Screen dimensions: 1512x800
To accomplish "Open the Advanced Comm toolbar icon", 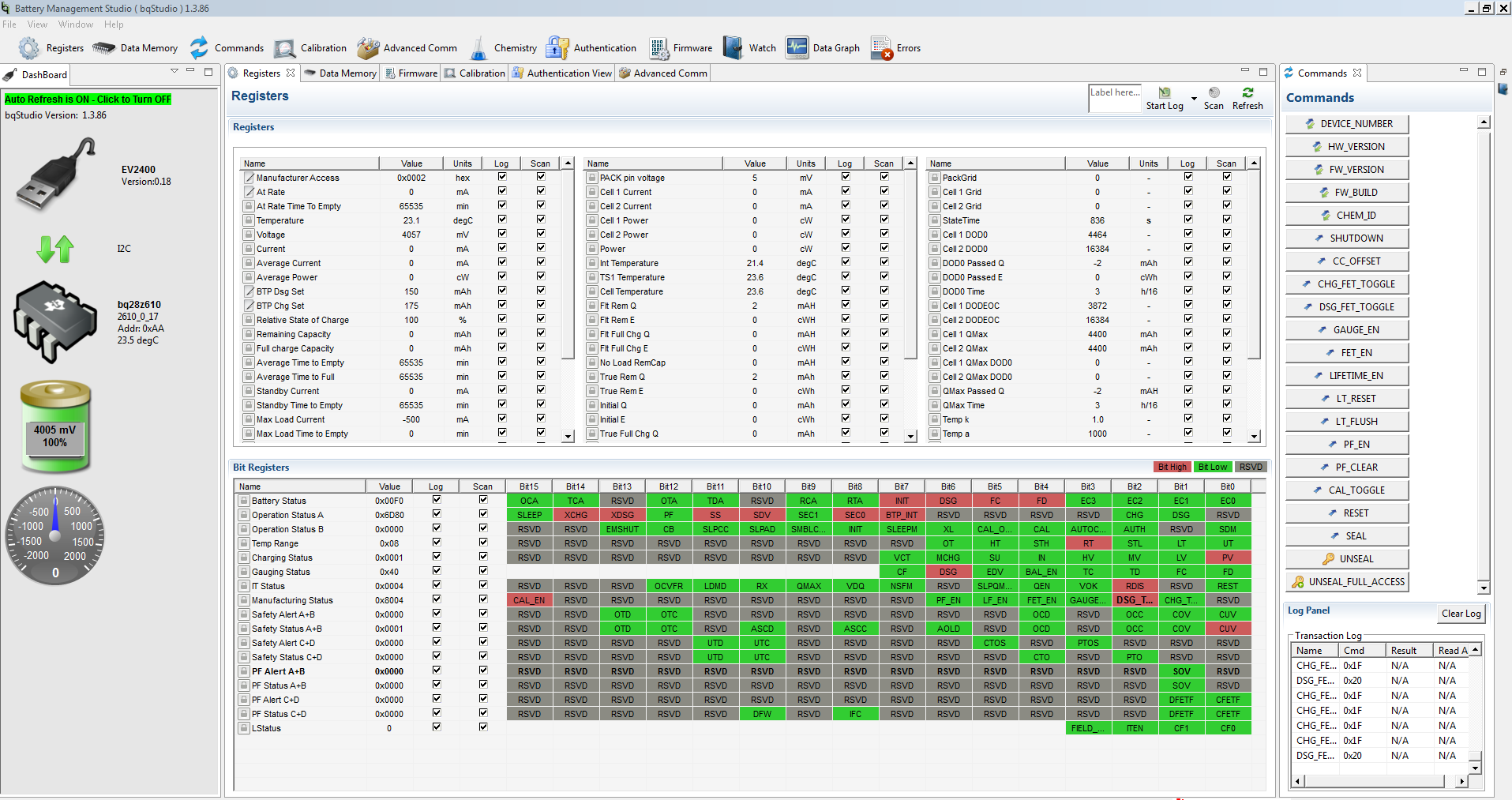I will pos(368,48).
